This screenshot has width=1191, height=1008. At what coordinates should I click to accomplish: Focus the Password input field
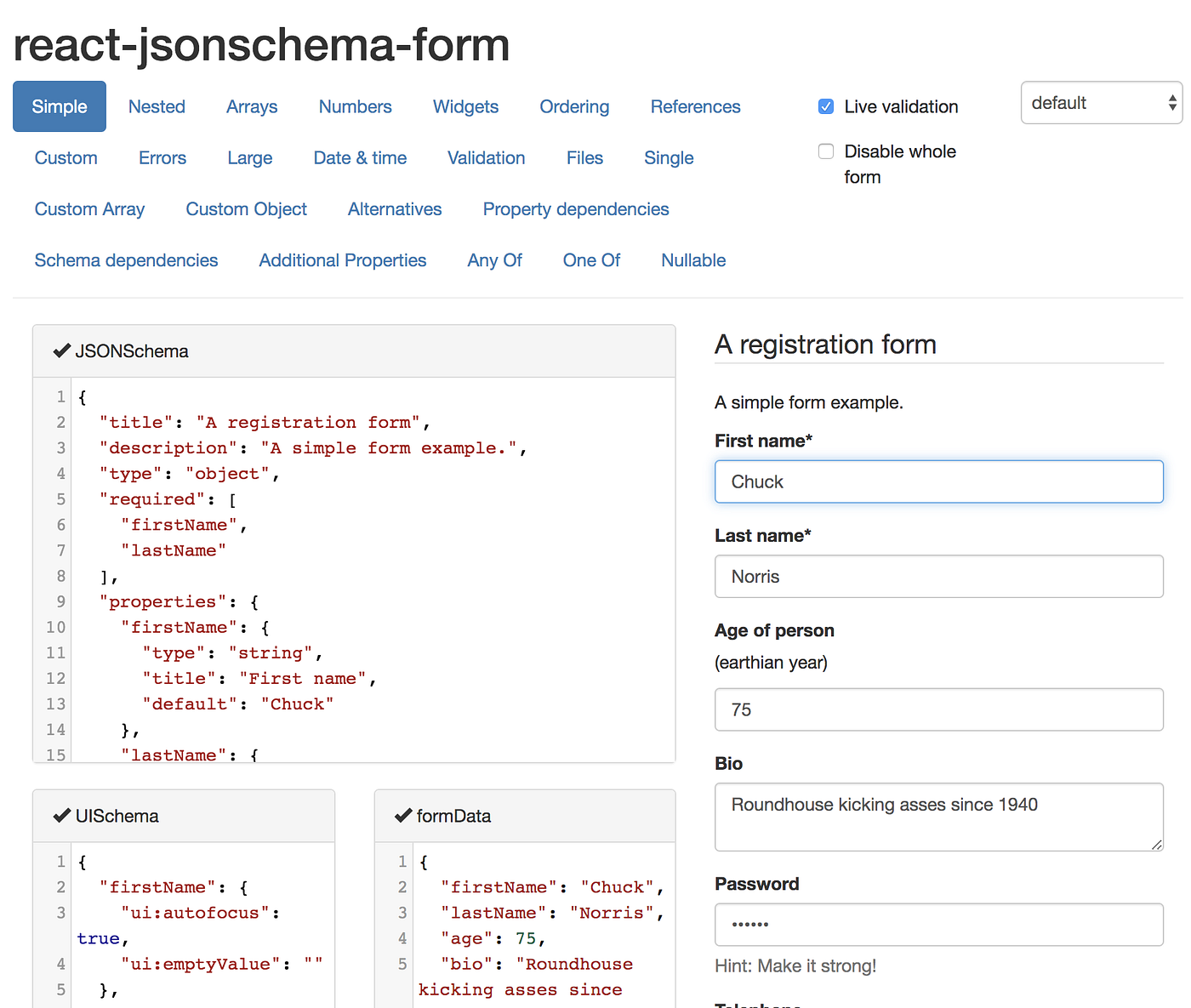pyautogui.click(x=938, y=925)
